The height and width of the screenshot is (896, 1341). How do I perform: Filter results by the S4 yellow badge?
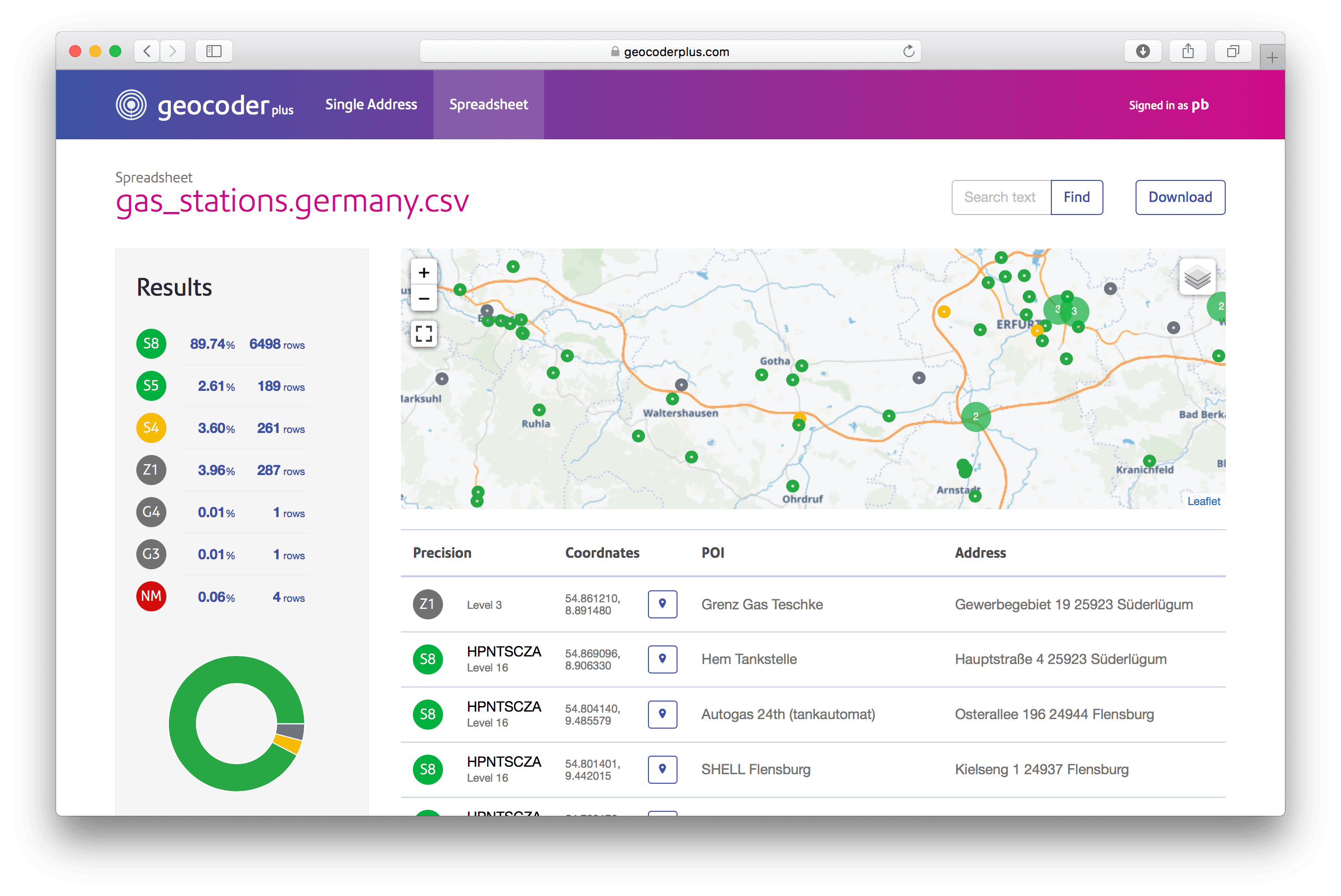[x=151, y=428]
